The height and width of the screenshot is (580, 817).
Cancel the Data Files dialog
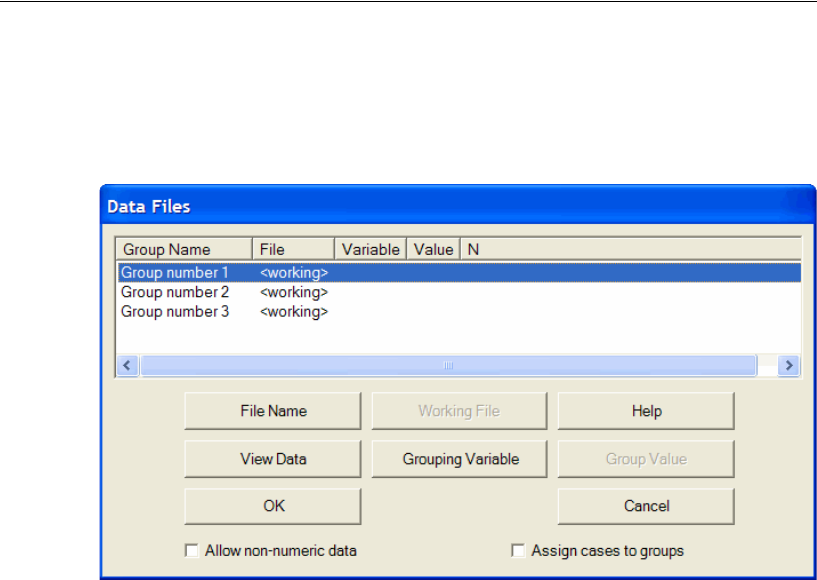tap(646, 506)
